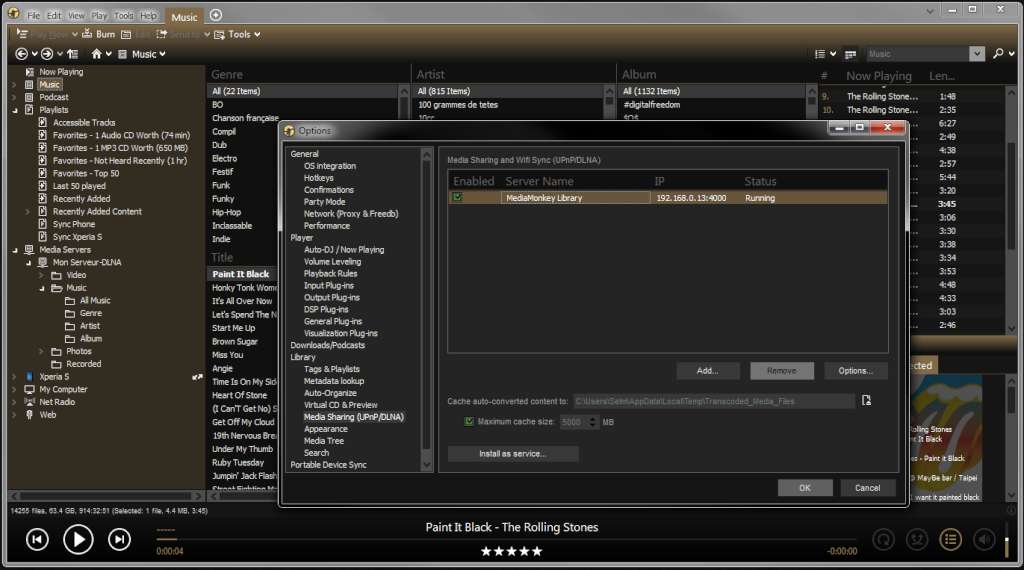Image resolution: width=1024 pixels, height=570 pixels.
Task: Click the up one level icon
Action: (x=72, y=54)
